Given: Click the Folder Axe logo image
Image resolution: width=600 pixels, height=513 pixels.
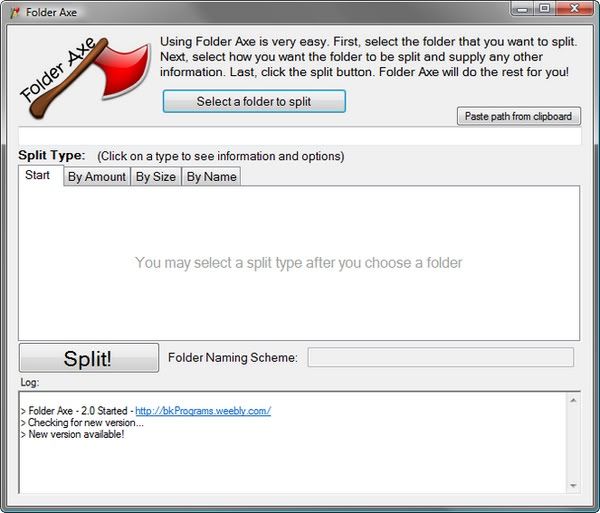Looking at the screenshot, I should [x=85, y=77].
